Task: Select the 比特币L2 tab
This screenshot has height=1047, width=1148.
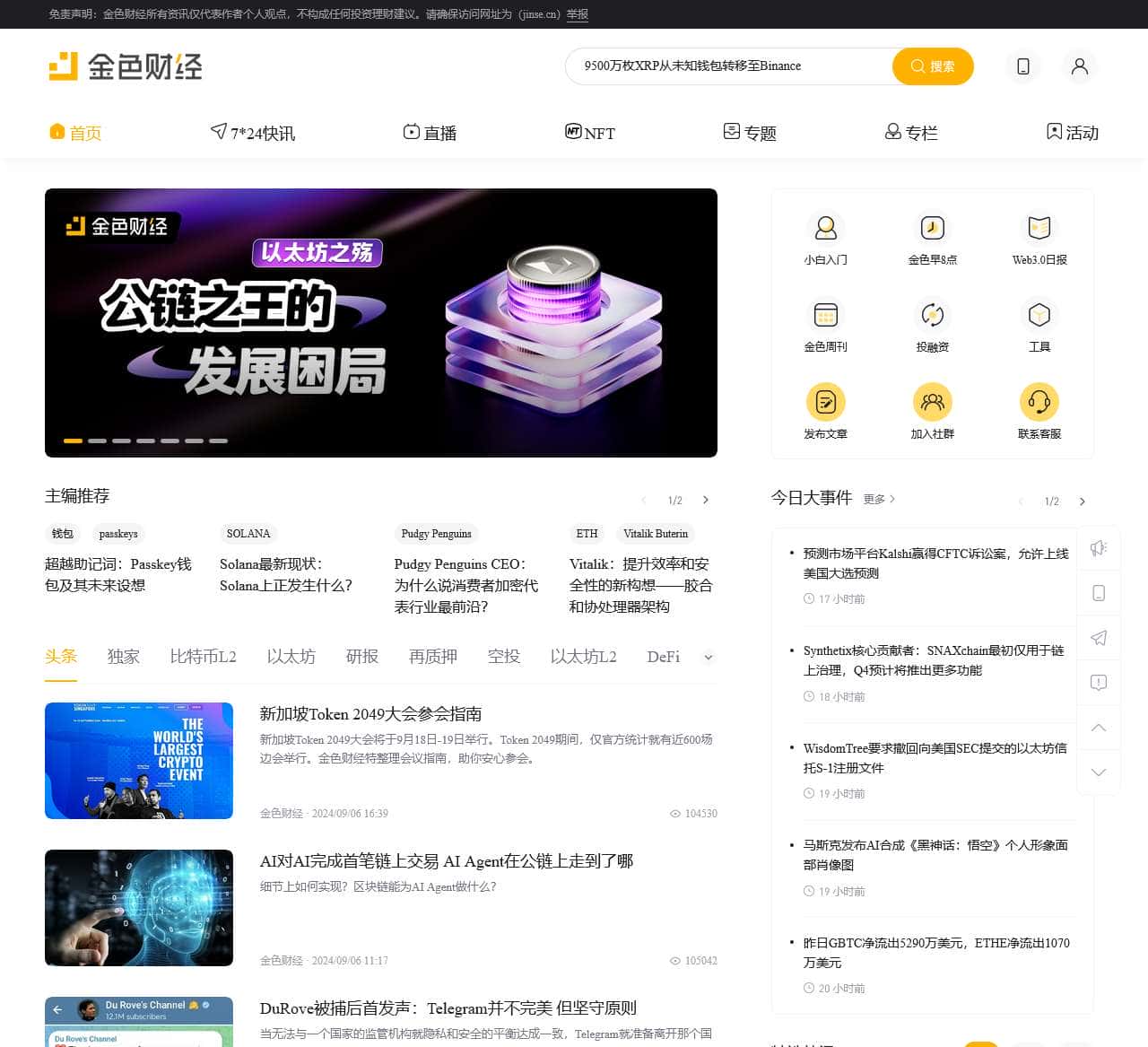Action: click(204, 657)
